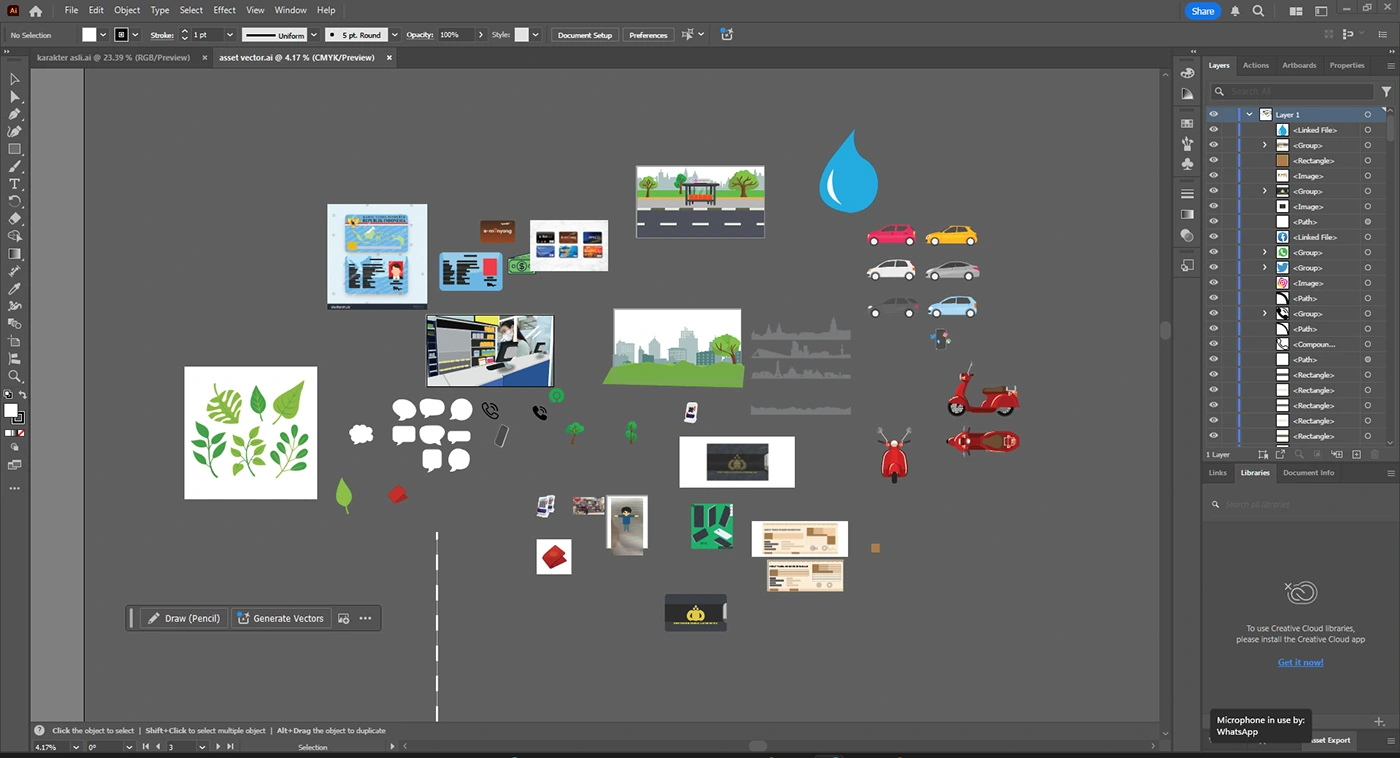Open the graphic Style dropdown

[x=535, y=35]
